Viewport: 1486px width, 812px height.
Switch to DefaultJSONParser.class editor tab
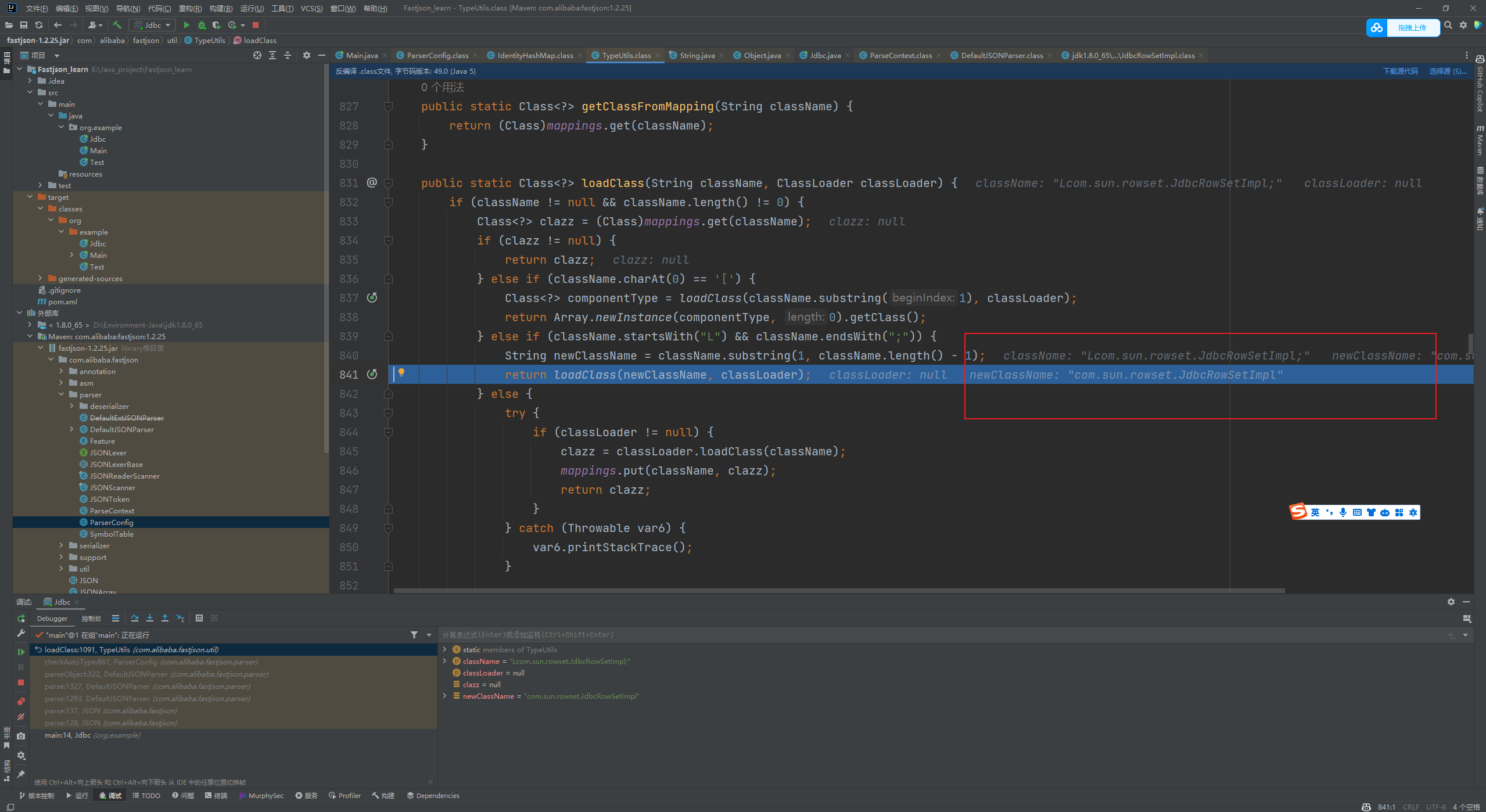point(1002,55)
